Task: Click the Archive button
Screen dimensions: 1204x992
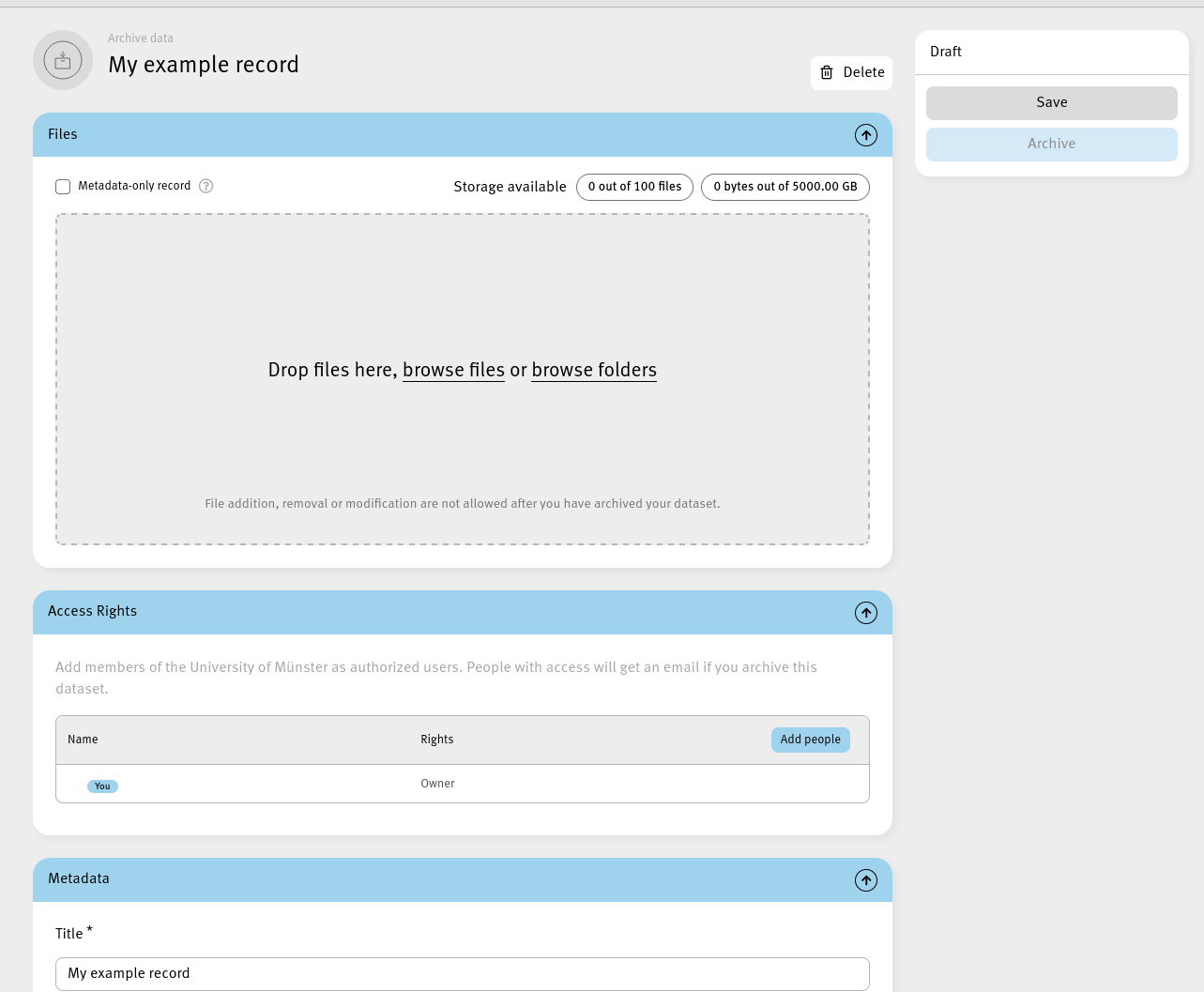Action: coord(1051,144)
